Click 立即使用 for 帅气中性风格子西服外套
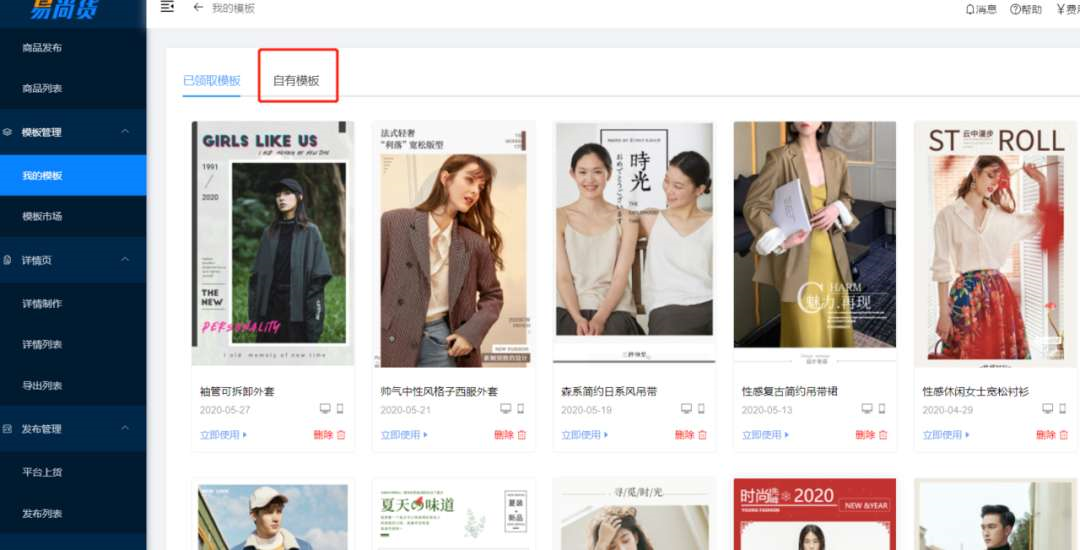Screen dimensions: 1080x550 point(404,435)
